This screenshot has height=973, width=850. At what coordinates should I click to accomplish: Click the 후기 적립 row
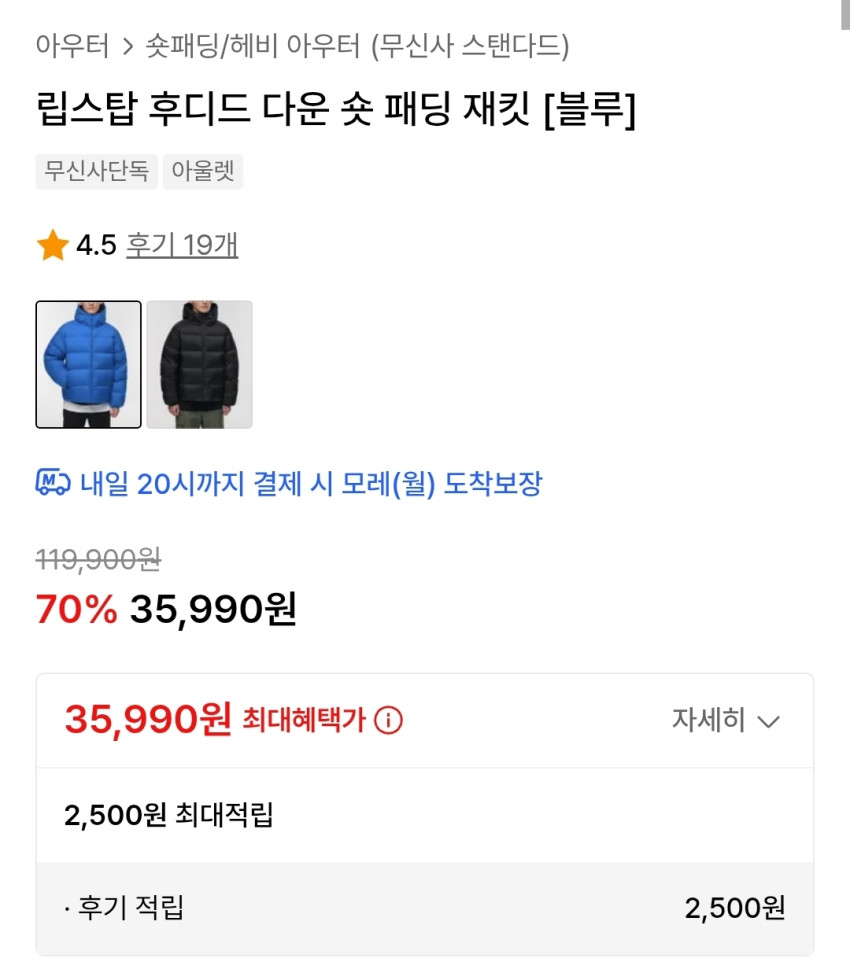[x=424, y=908]
